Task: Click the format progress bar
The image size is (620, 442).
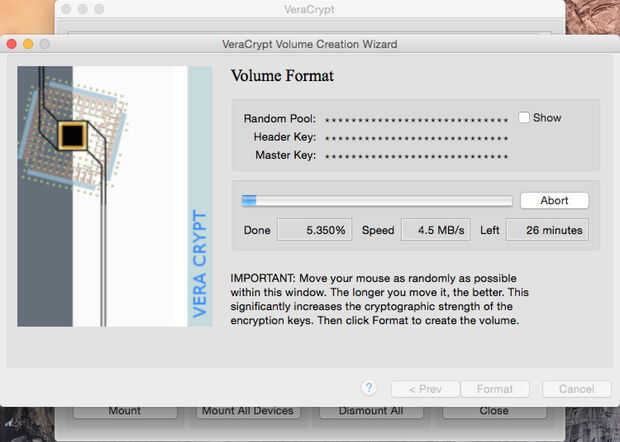Action: (x=377, y=201)
